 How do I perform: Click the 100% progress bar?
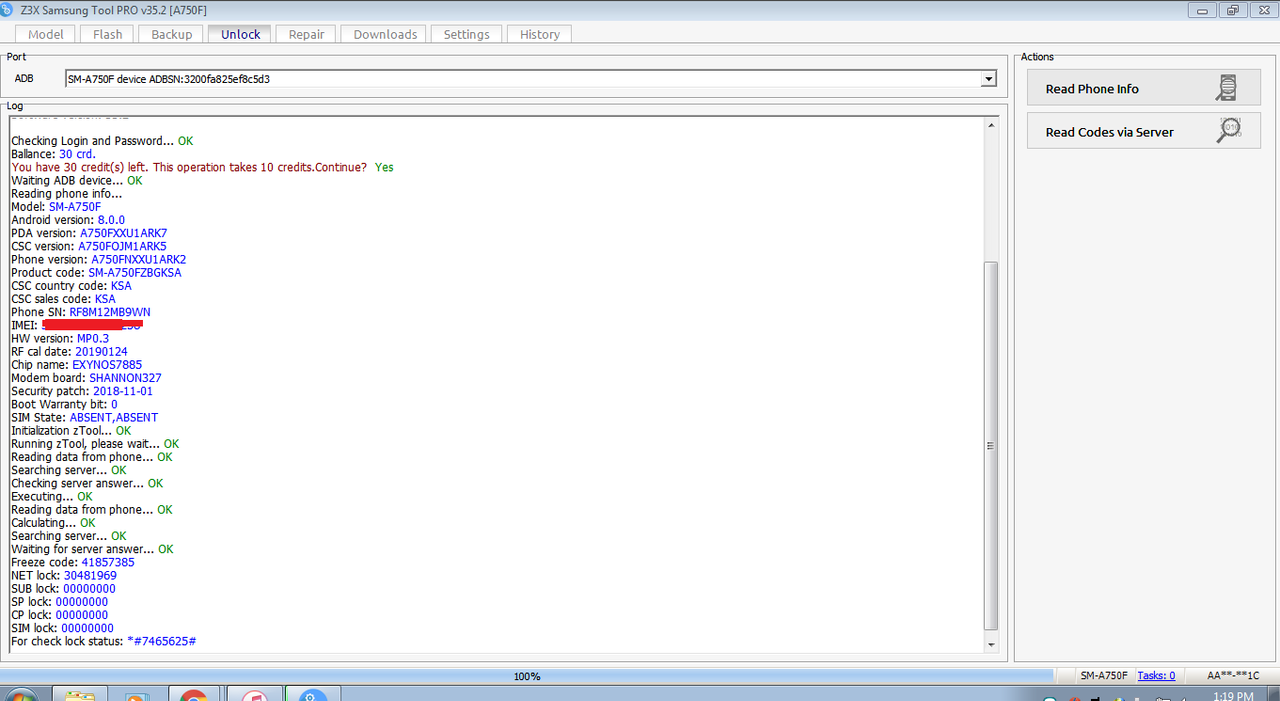pyautogui.click(x=527, y=676)
